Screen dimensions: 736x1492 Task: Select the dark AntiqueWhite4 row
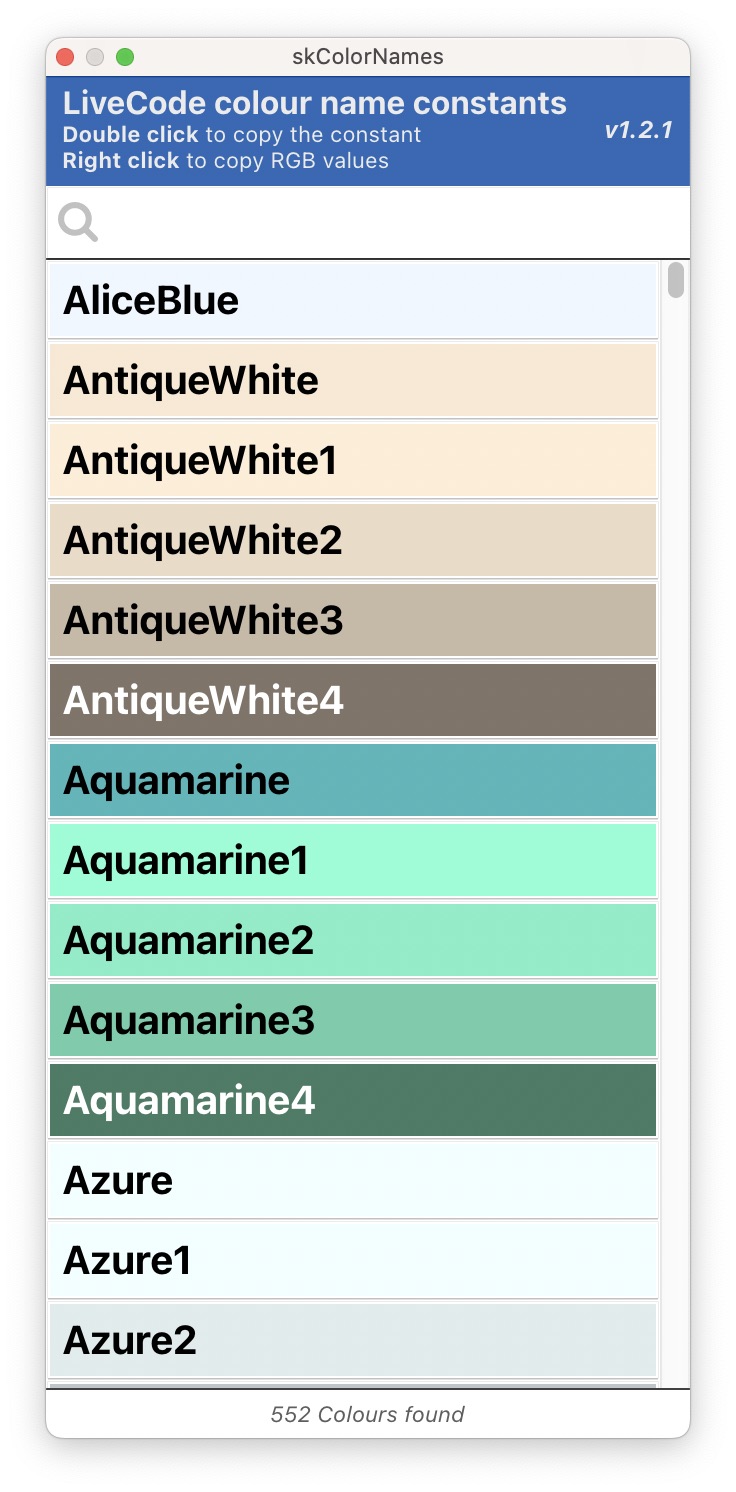pyautogui.click(x=353, y=700)
